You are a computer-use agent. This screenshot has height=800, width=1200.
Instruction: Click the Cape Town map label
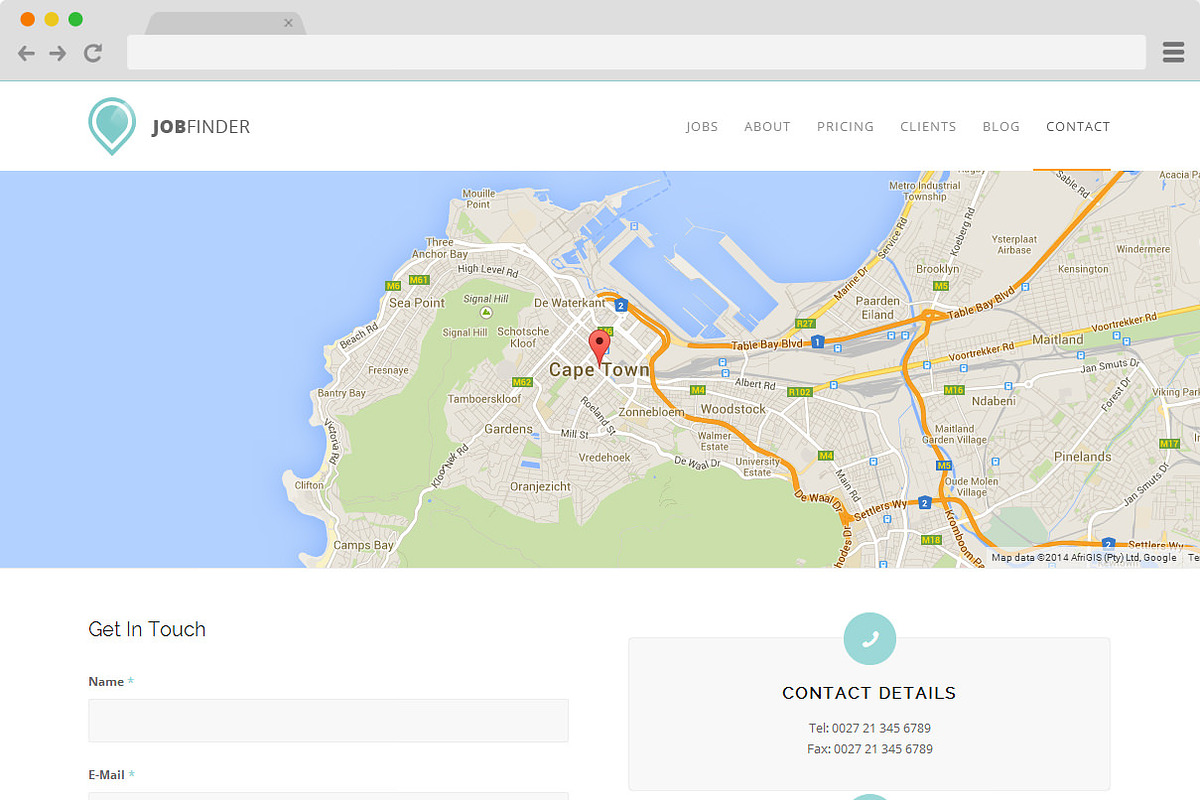point(599,370)
